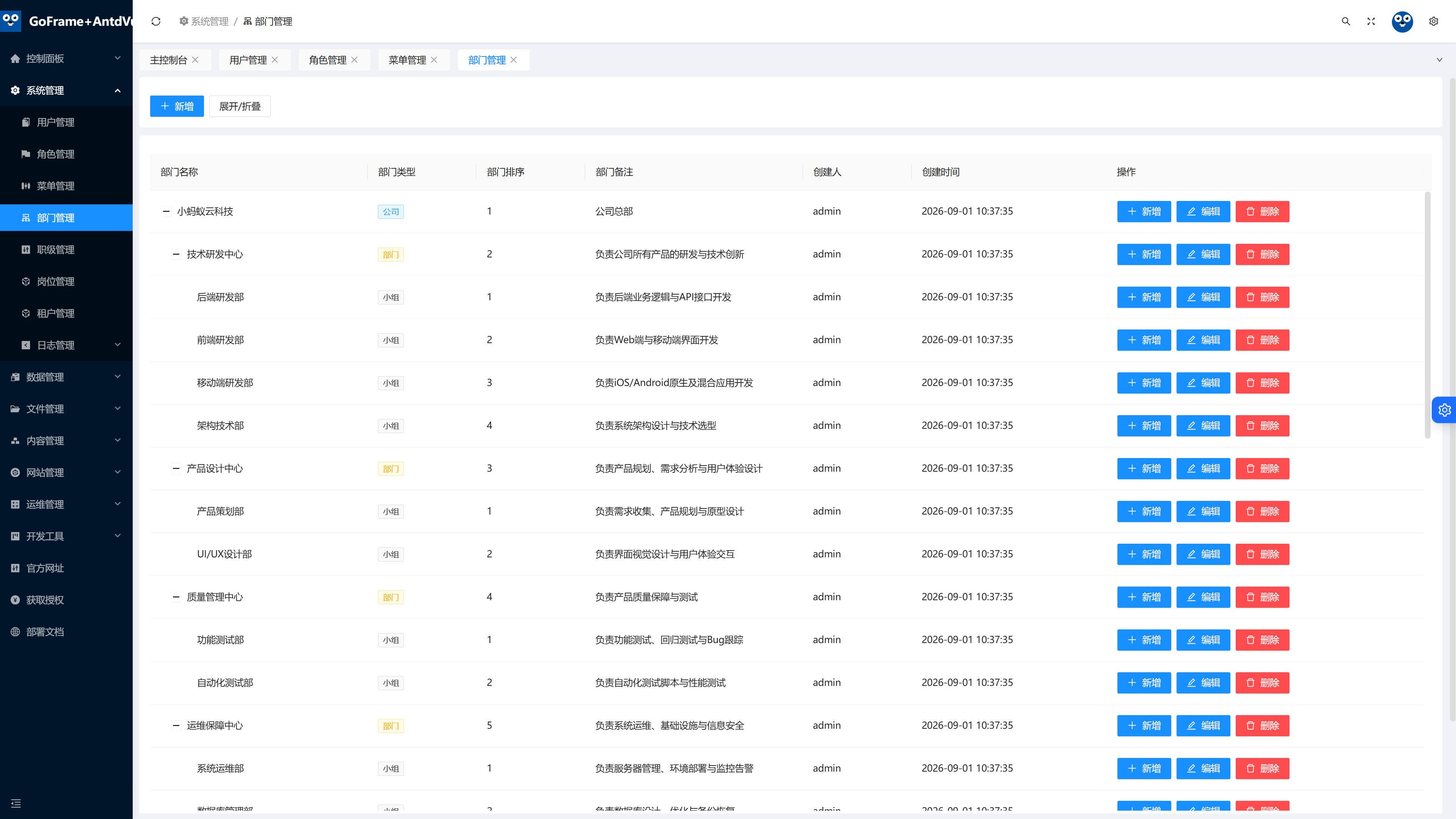
Task: Open the floating blue settings gear
Action: click(x=1445, y=410)
